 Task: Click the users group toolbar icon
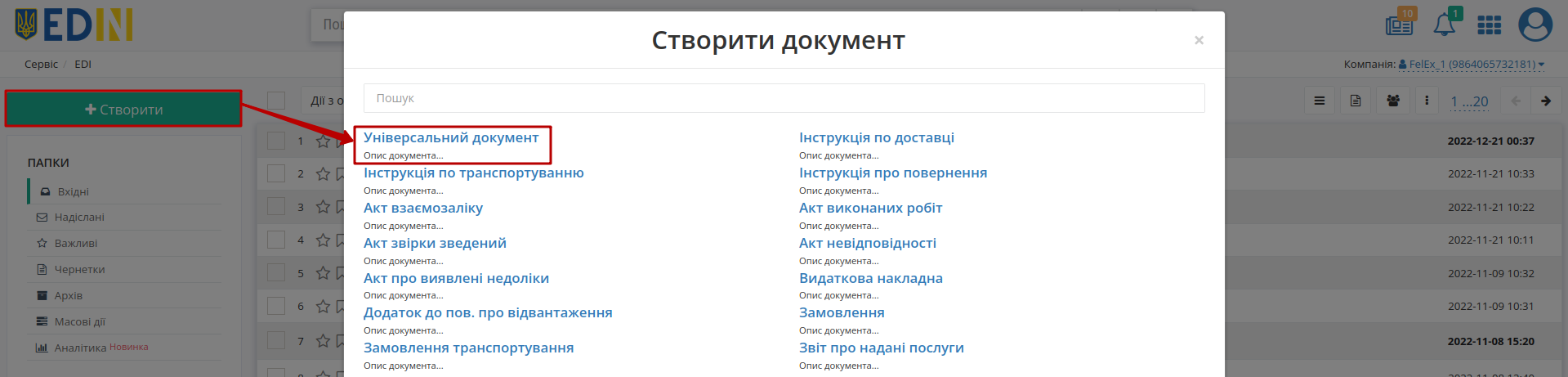(1393, 101)
